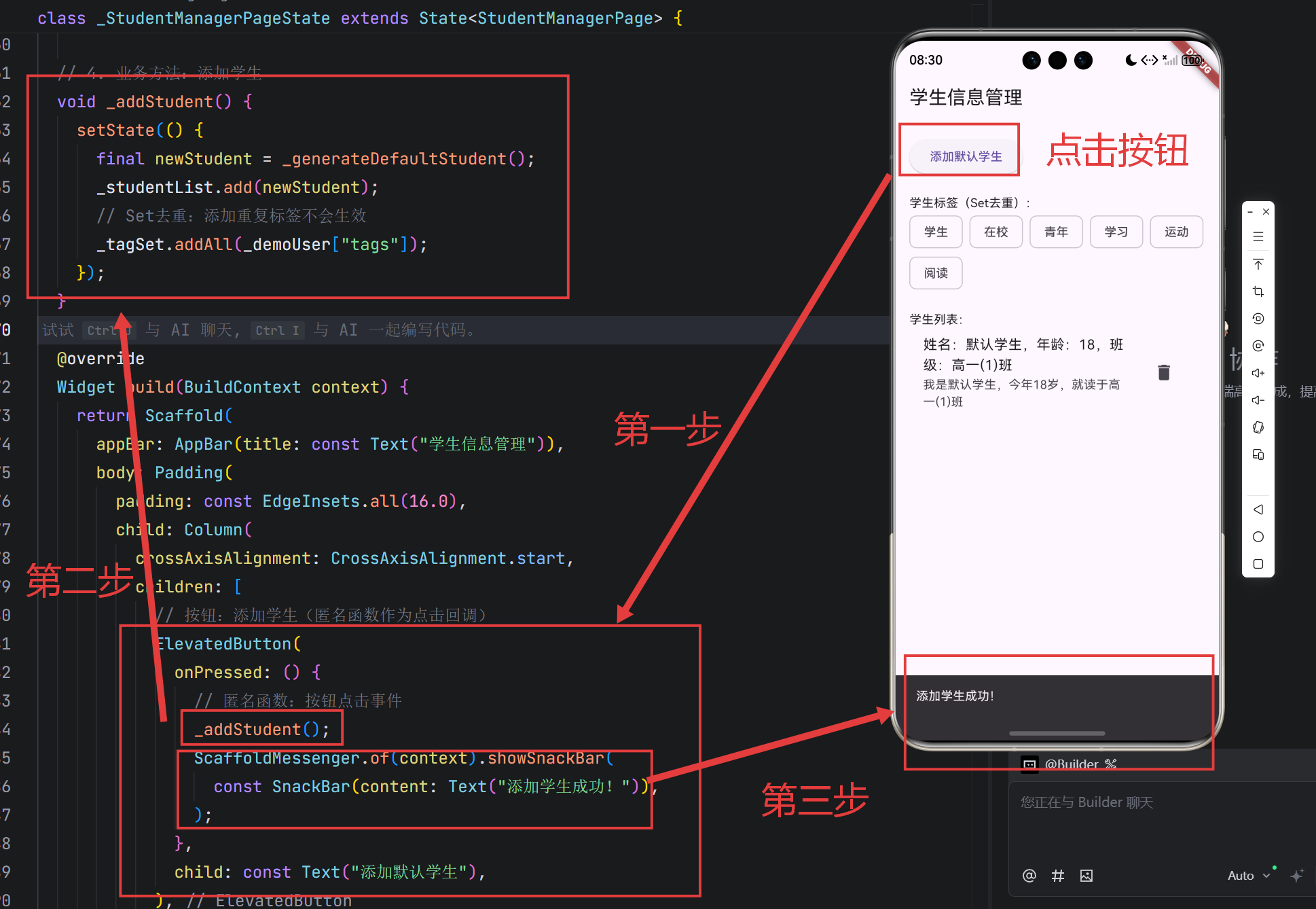Click the # context icon in chat
This screenshot has height=909, width=1316.
[x=1057, y=876]
